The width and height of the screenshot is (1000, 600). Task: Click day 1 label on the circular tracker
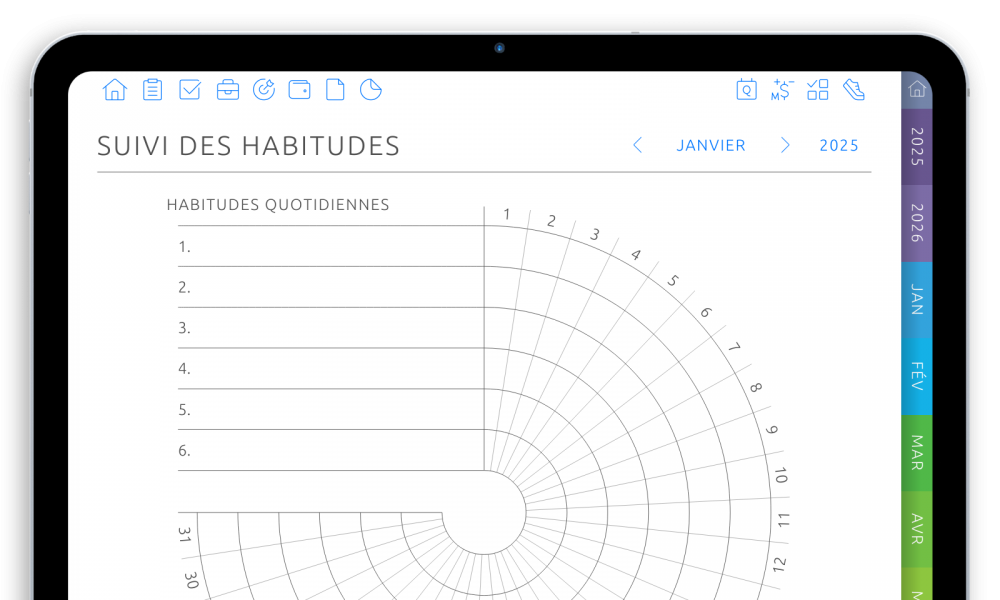tap(506, 214)
